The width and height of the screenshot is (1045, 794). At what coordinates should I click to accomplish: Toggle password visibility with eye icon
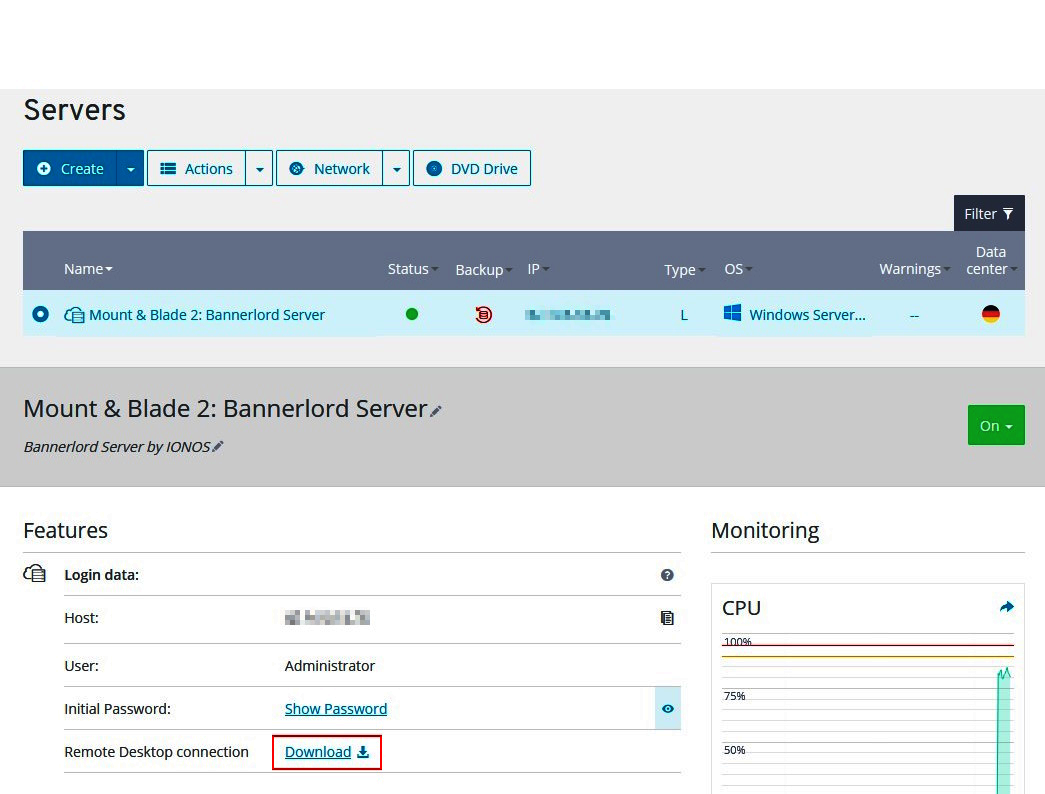[x=667, y=709]
